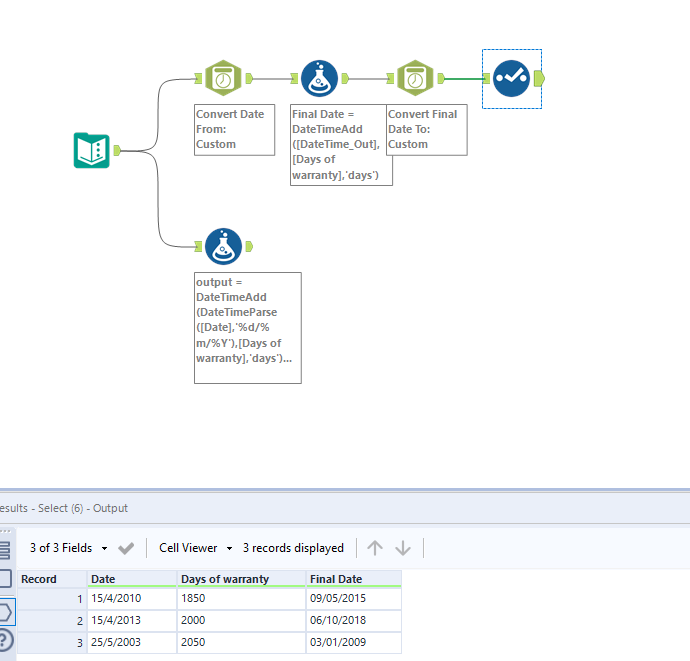Click the Final Date column header
The width and height of the screenshot is (690, 661).
click(354, 579)
